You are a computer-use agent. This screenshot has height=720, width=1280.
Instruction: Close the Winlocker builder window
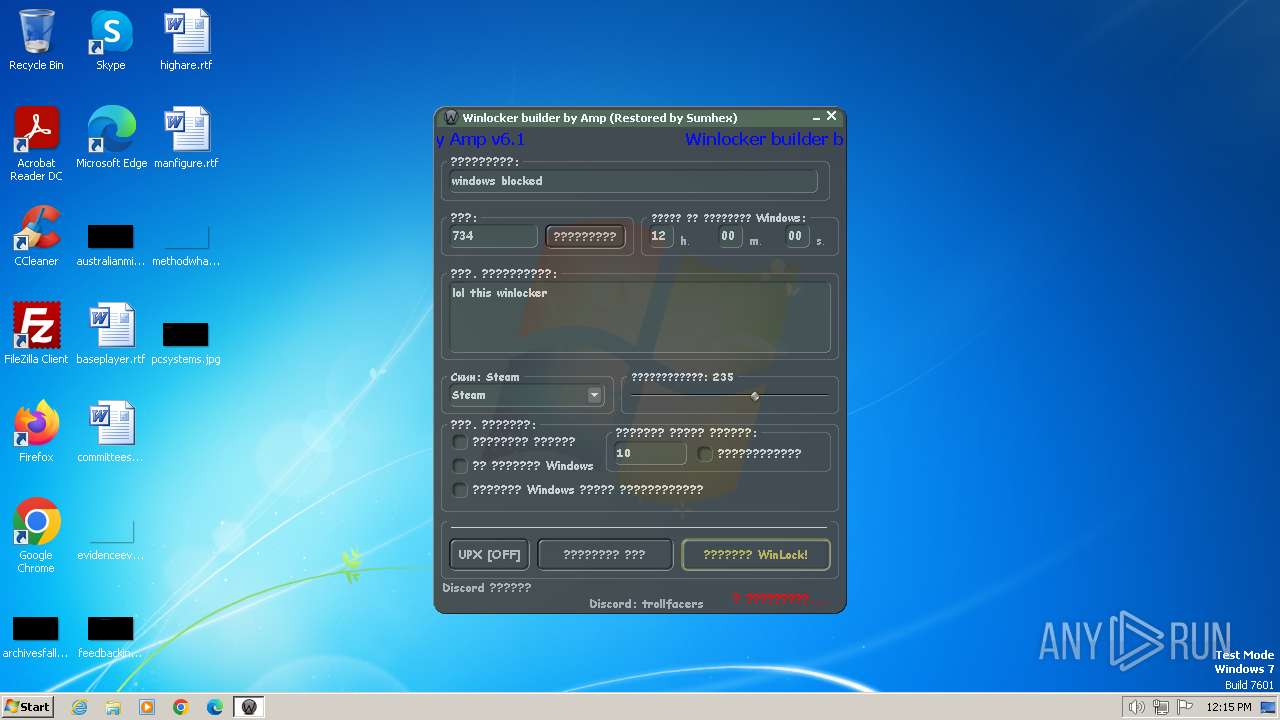(832, 117)
